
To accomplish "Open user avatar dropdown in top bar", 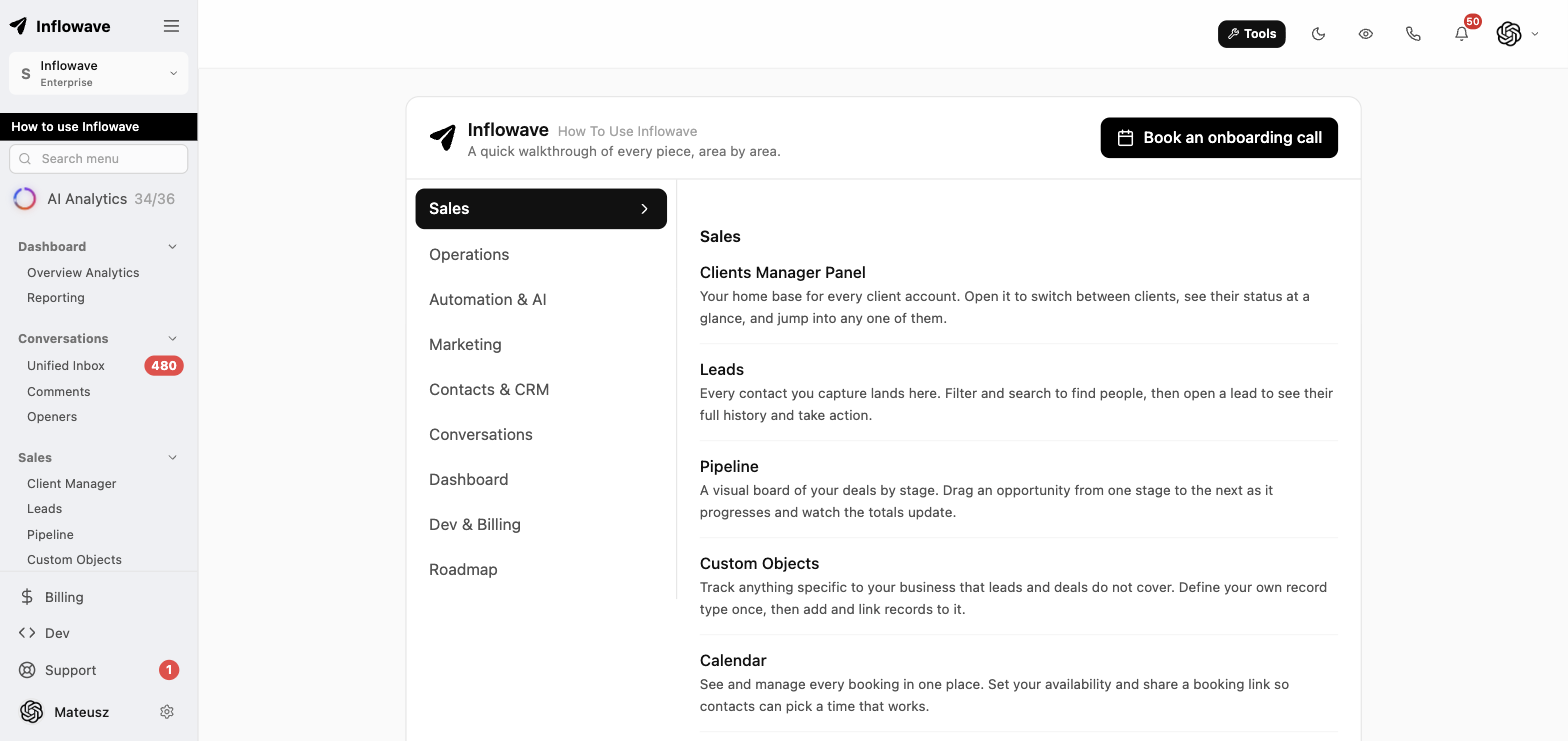I will click(1517, 34).
